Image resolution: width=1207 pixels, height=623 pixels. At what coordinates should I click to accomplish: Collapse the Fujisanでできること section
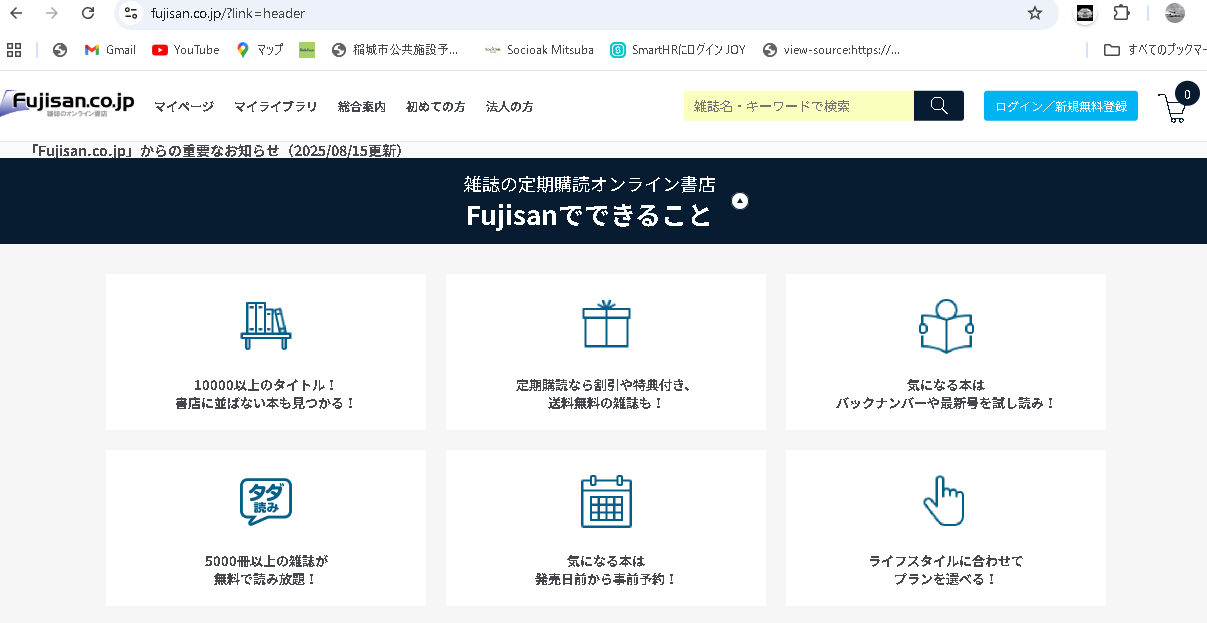pos(740,201)
